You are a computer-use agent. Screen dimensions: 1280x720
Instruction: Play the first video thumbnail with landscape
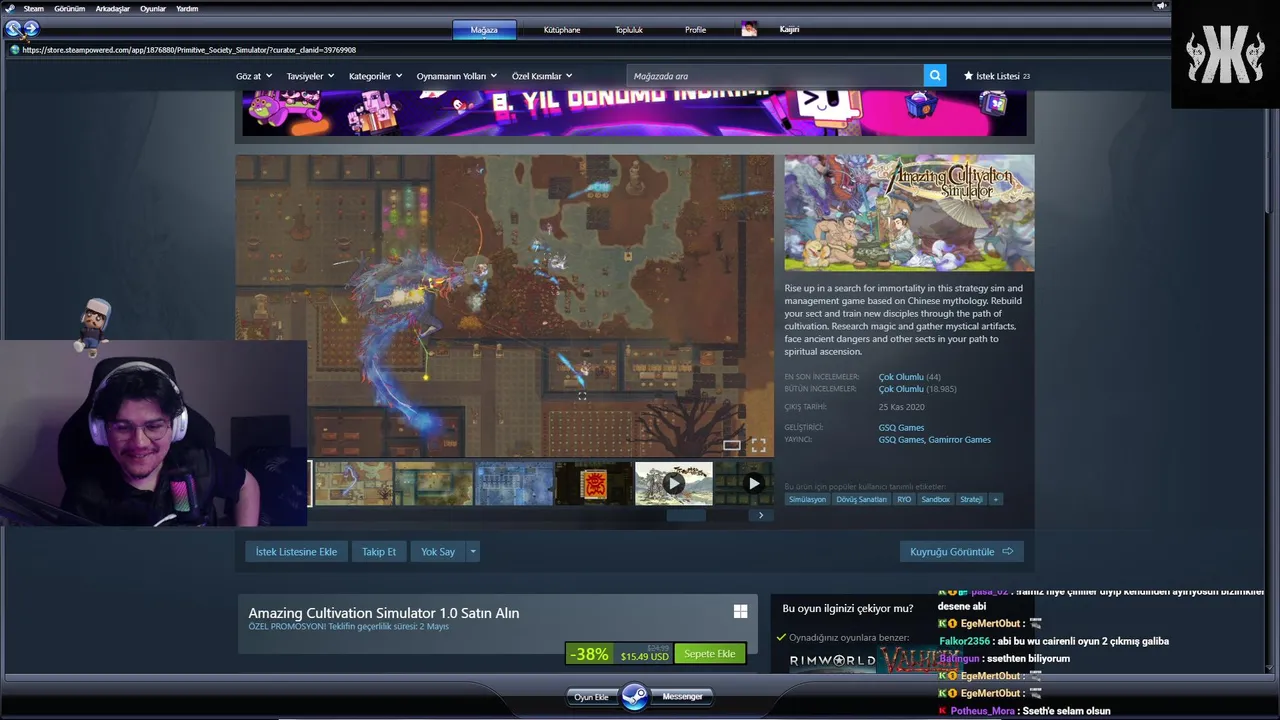[674, 483]
